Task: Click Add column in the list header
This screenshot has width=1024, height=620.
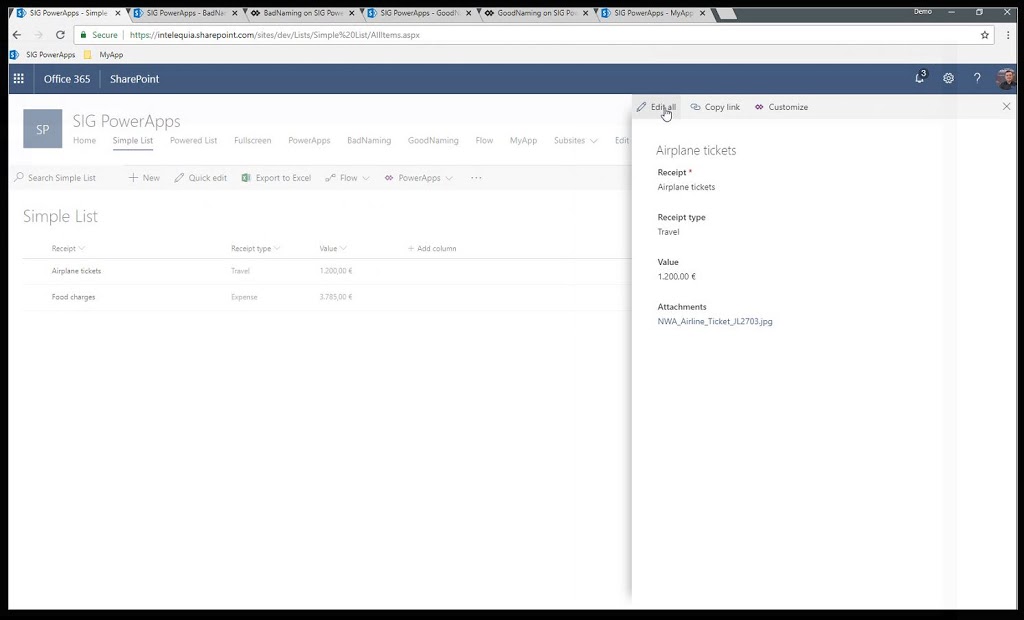Action: click(x=432, y=248)
